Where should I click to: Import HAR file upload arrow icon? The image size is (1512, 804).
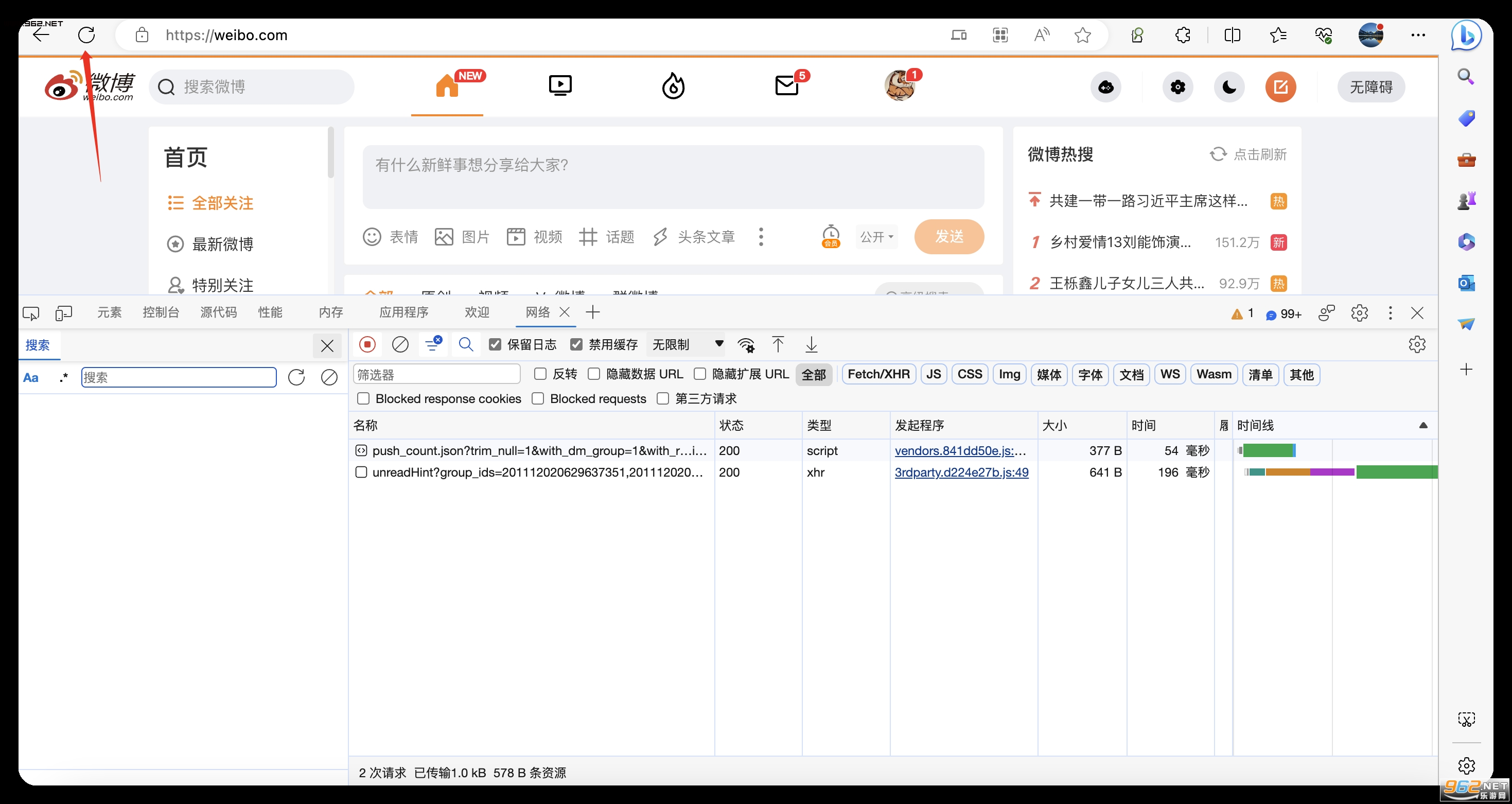(778, 344)
